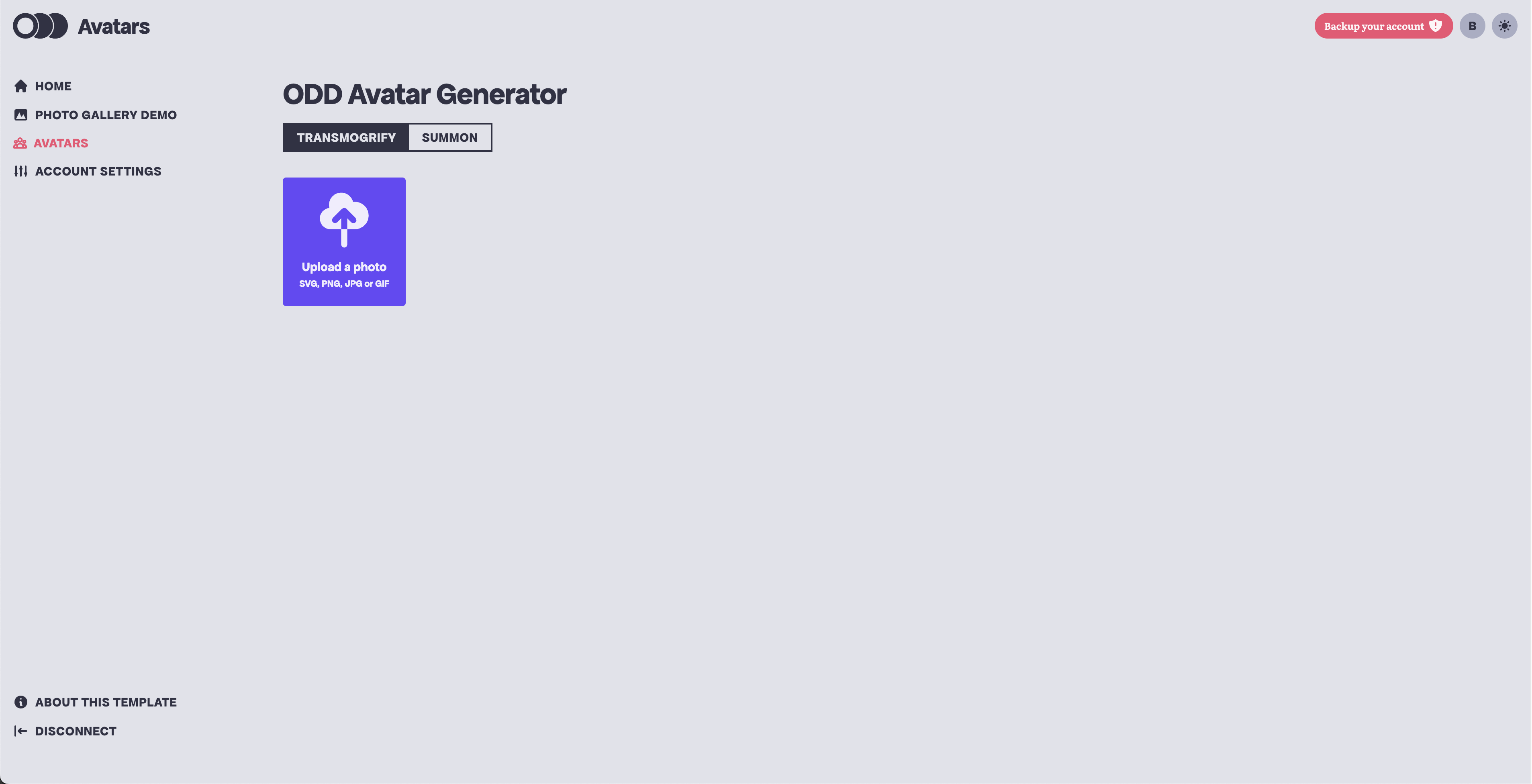This screenshot has height=784, width=1532.
Task: Switch to the TRANSMOGRIFY tab
Action: point(346,137)
